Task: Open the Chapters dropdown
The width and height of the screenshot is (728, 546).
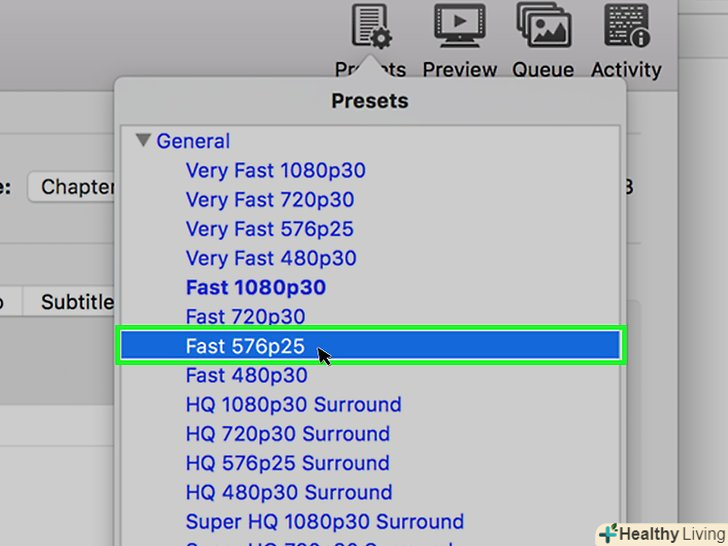Action: [x=74, y=187]
